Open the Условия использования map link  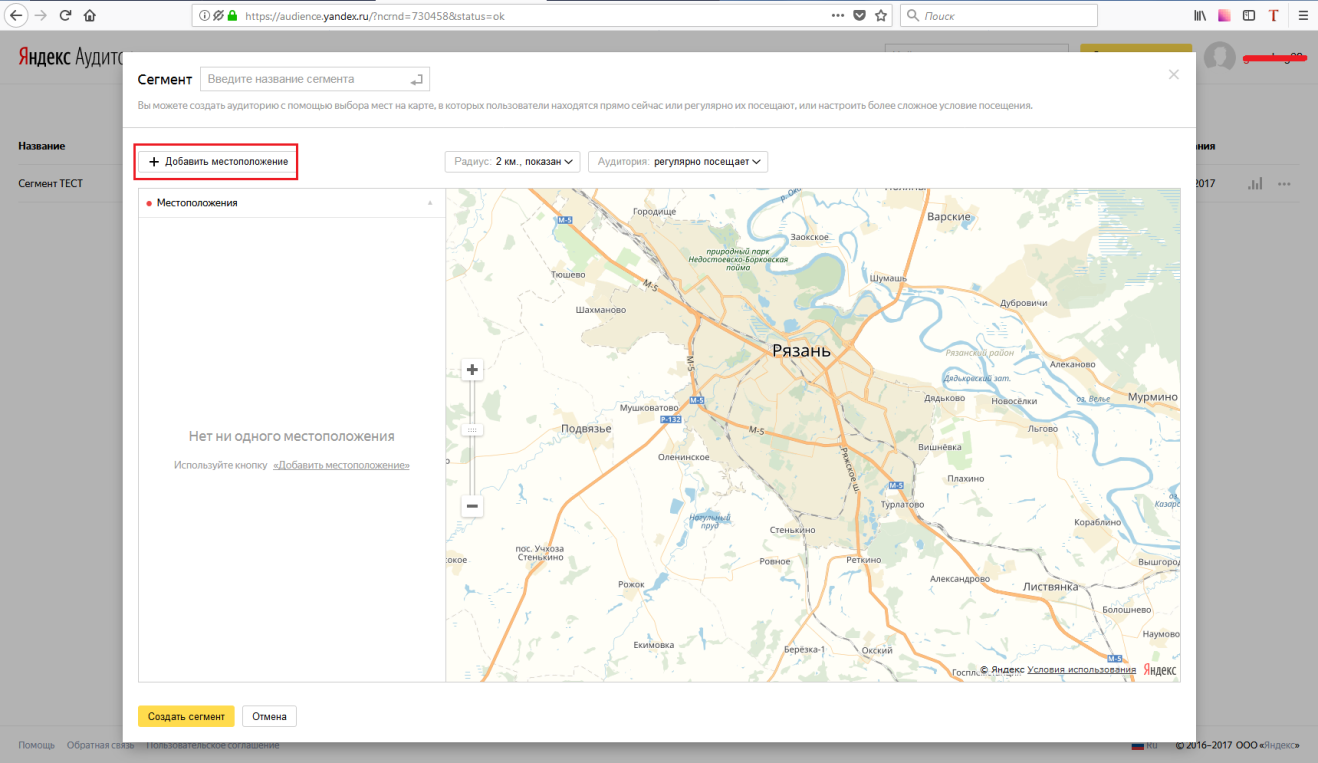1081,670
